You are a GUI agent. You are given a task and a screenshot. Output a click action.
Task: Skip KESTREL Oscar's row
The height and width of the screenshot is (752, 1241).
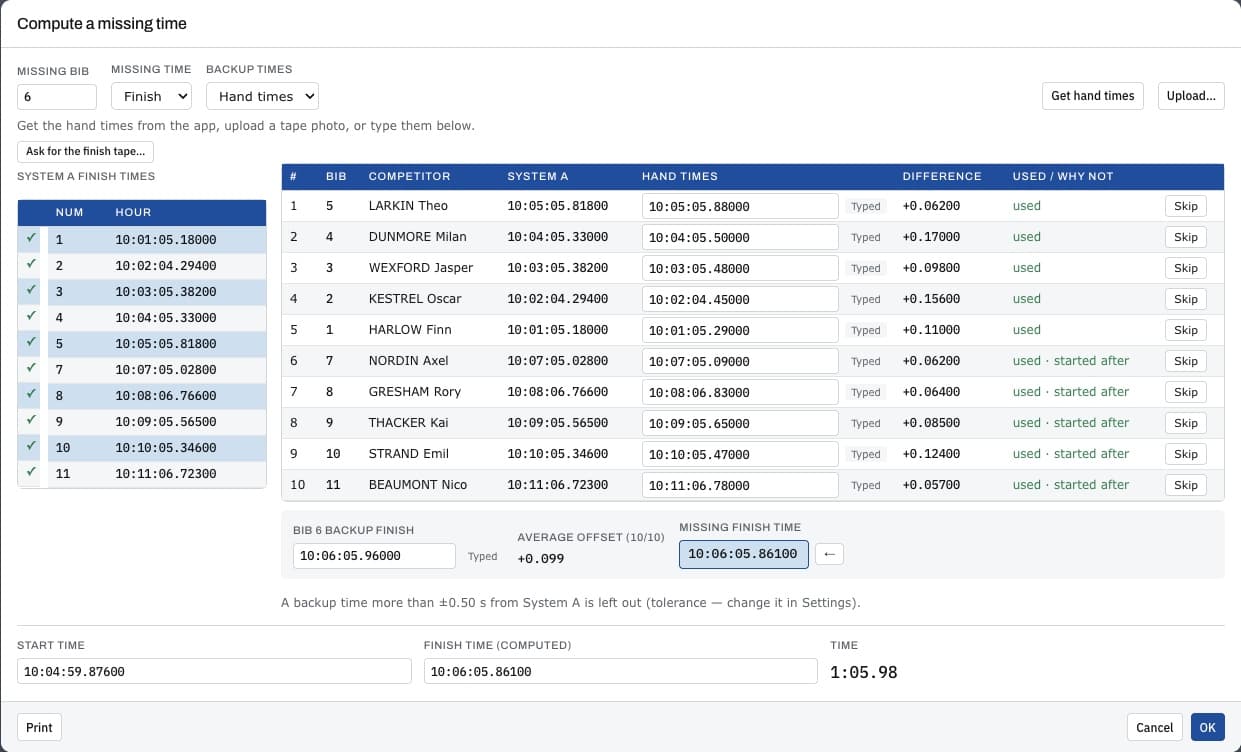(x=1185, y=299)
